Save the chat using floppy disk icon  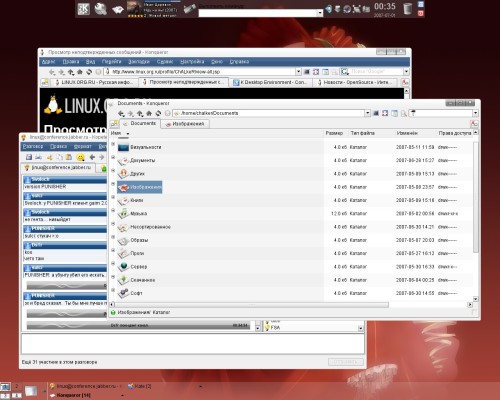pyautogui.click(x=29, y=157)
